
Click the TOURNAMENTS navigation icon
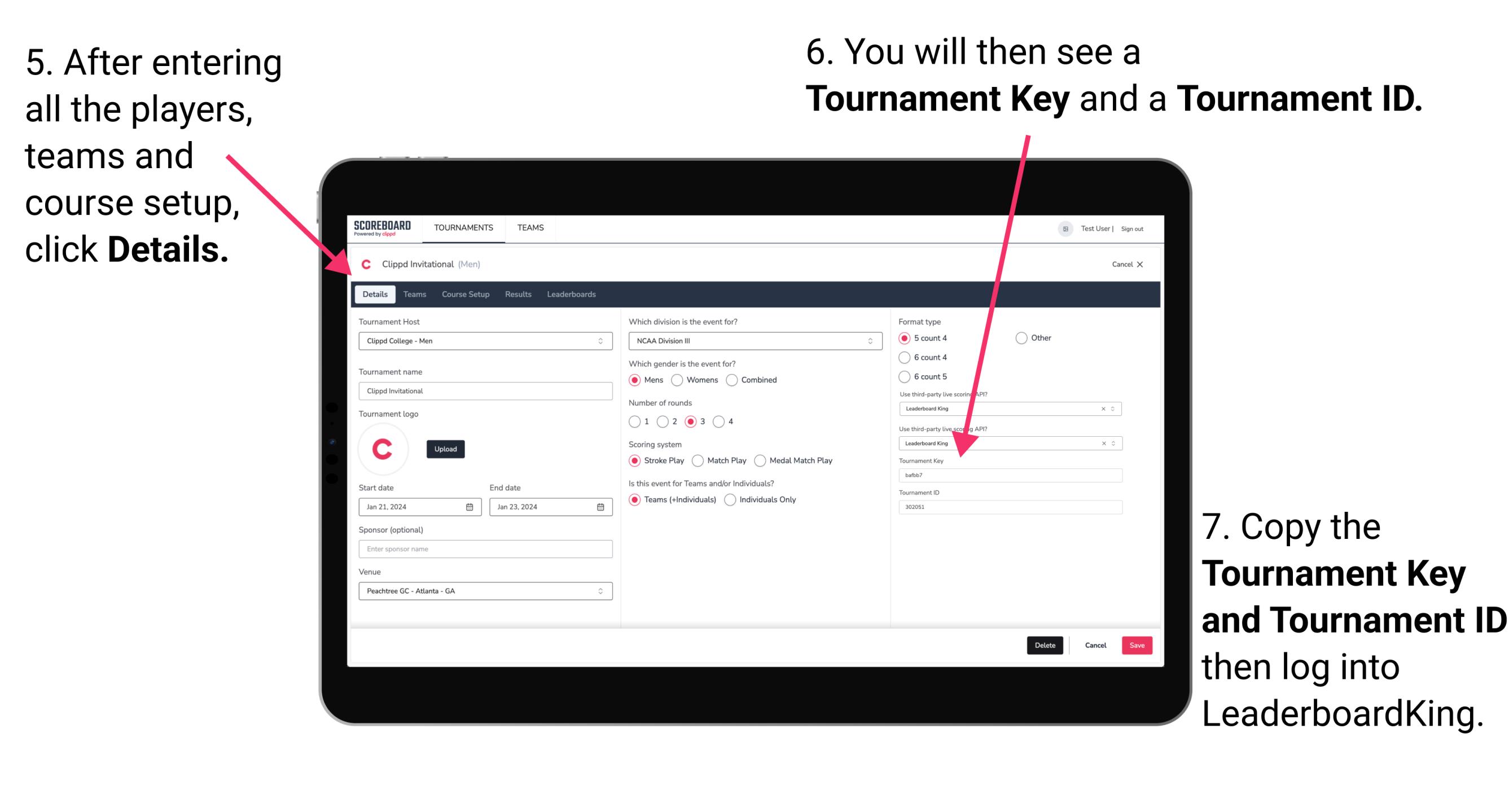tap(464, 228)
